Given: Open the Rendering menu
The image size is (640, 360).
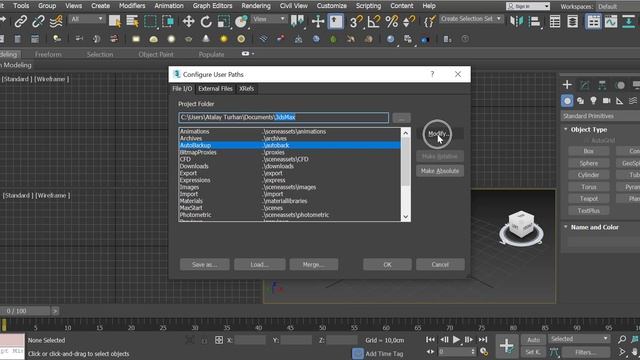Looking at the screenshot, I should click(x=256, y=6).
